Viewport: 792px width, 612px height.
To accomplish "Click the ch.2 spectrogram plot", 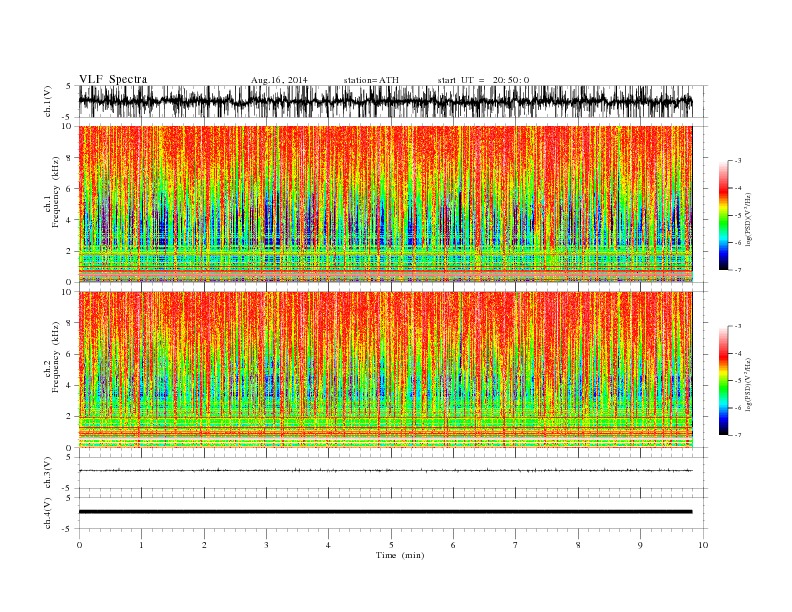I will pyautogui.click(x=385, y=370).
